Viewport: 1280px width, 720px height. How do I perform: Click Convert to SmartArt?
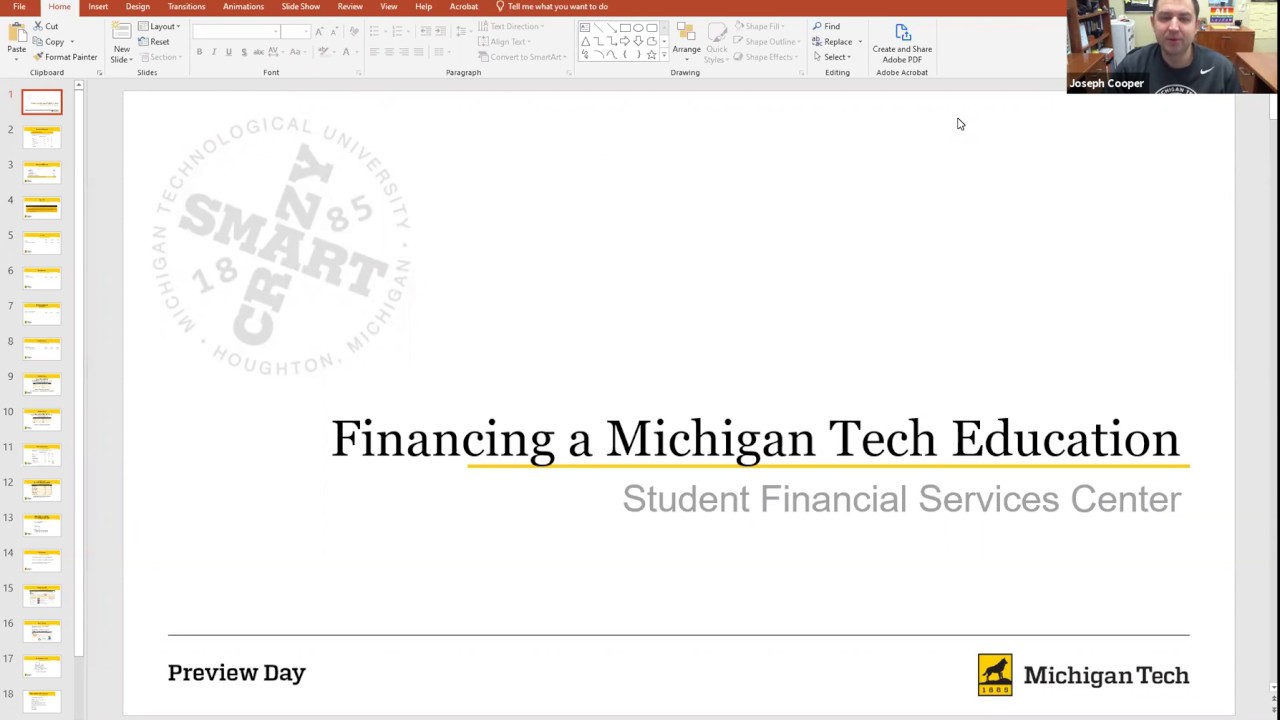pos(520,57)
